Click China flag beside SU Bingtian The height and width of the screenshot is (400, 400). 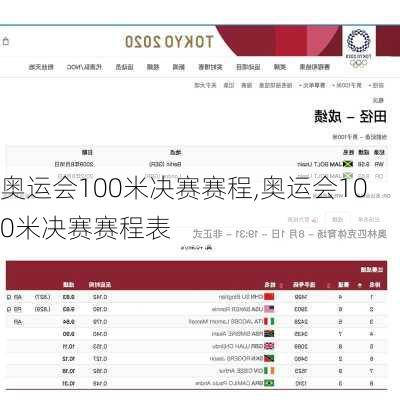(x=269, y=296)
